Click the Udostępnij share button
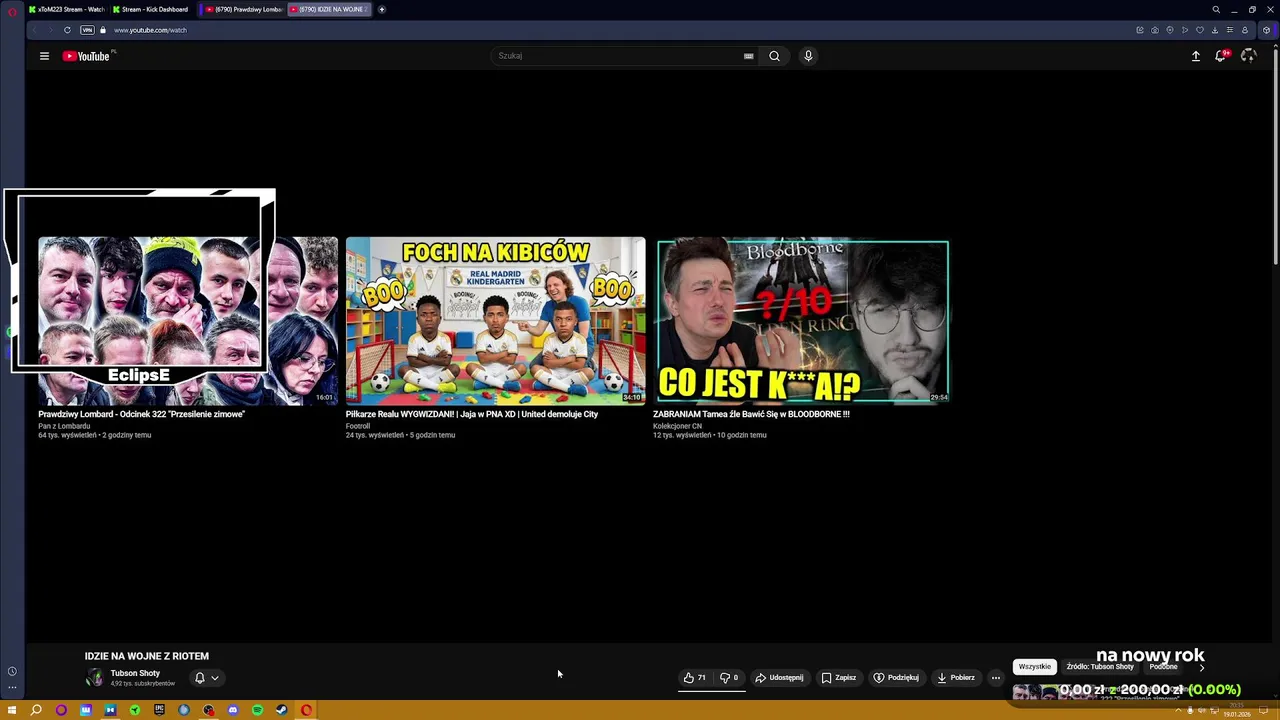 point(779,678)
